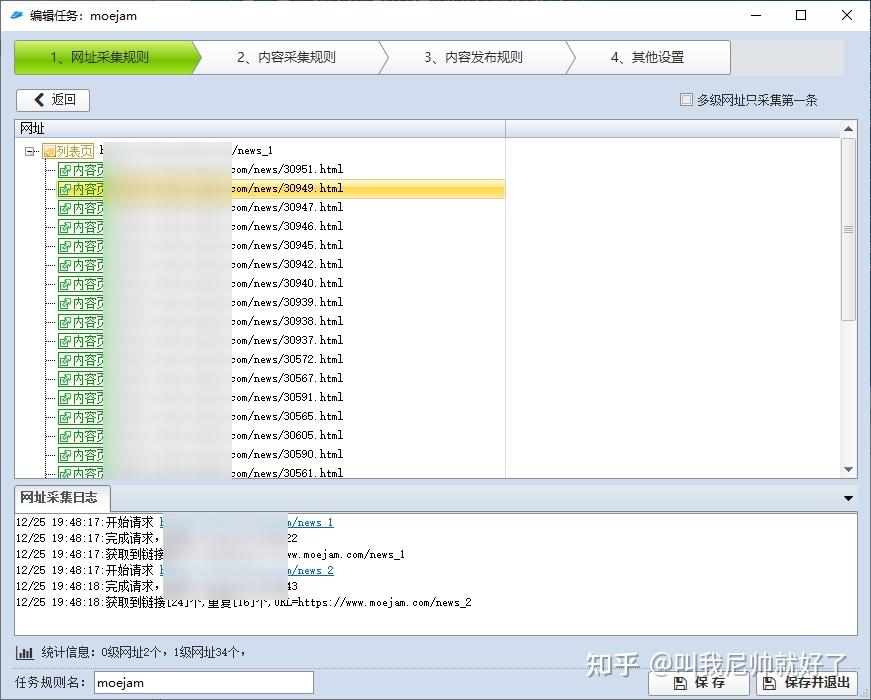Toggle the highlighted news/30949.html content page entry

click(300, 189)
